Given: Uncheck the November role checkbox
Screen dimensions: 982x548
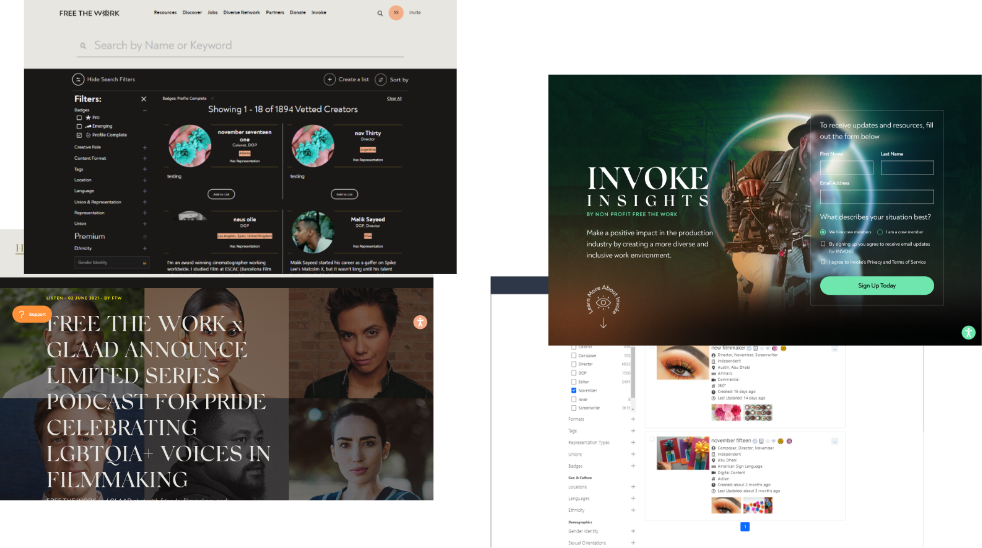Looking at the screenshot, I should coord(574,391).
